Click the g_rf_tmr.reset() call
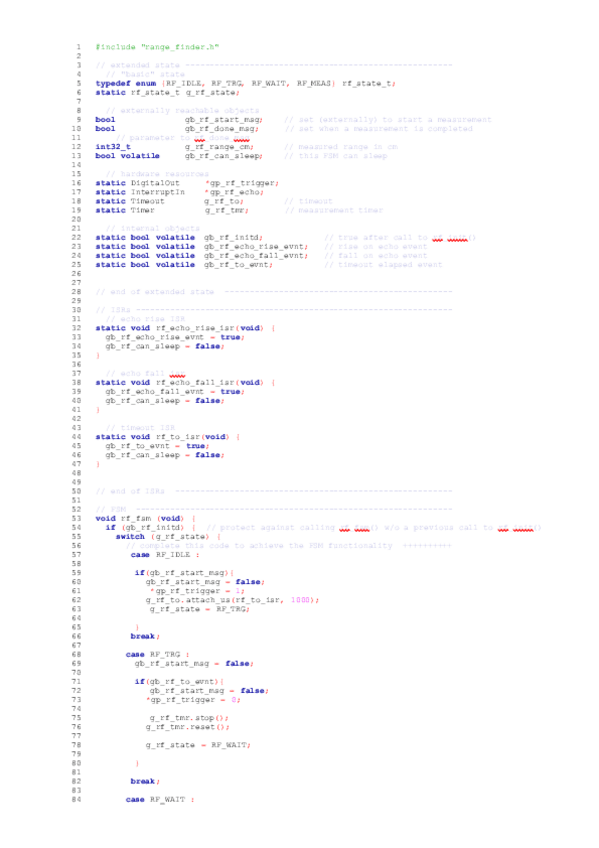This screenshot has height=848, width=599. [x=188, y=727]
